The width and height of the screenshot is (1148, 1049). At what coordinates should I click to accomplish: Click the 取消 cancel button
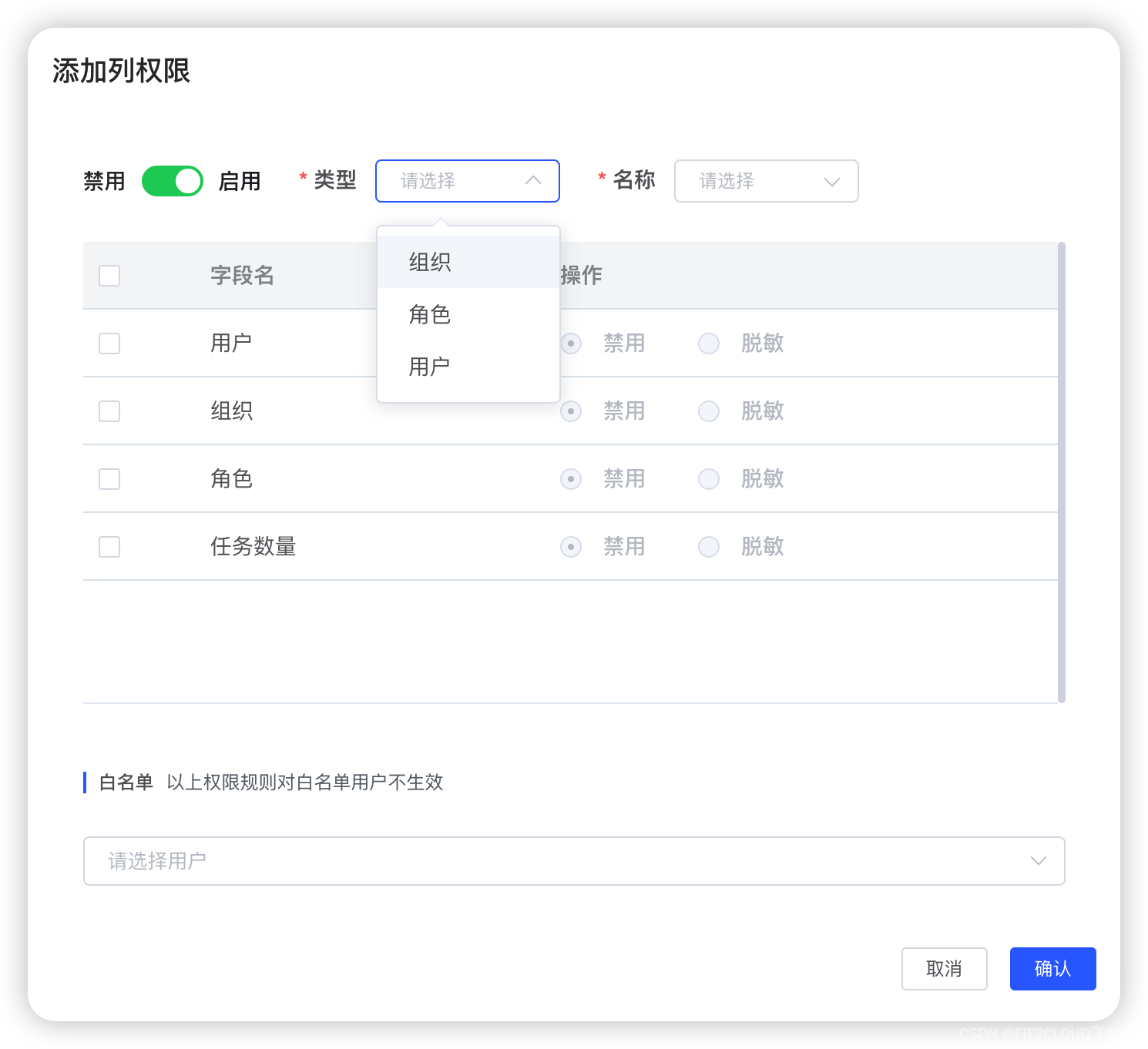(944, 969)
